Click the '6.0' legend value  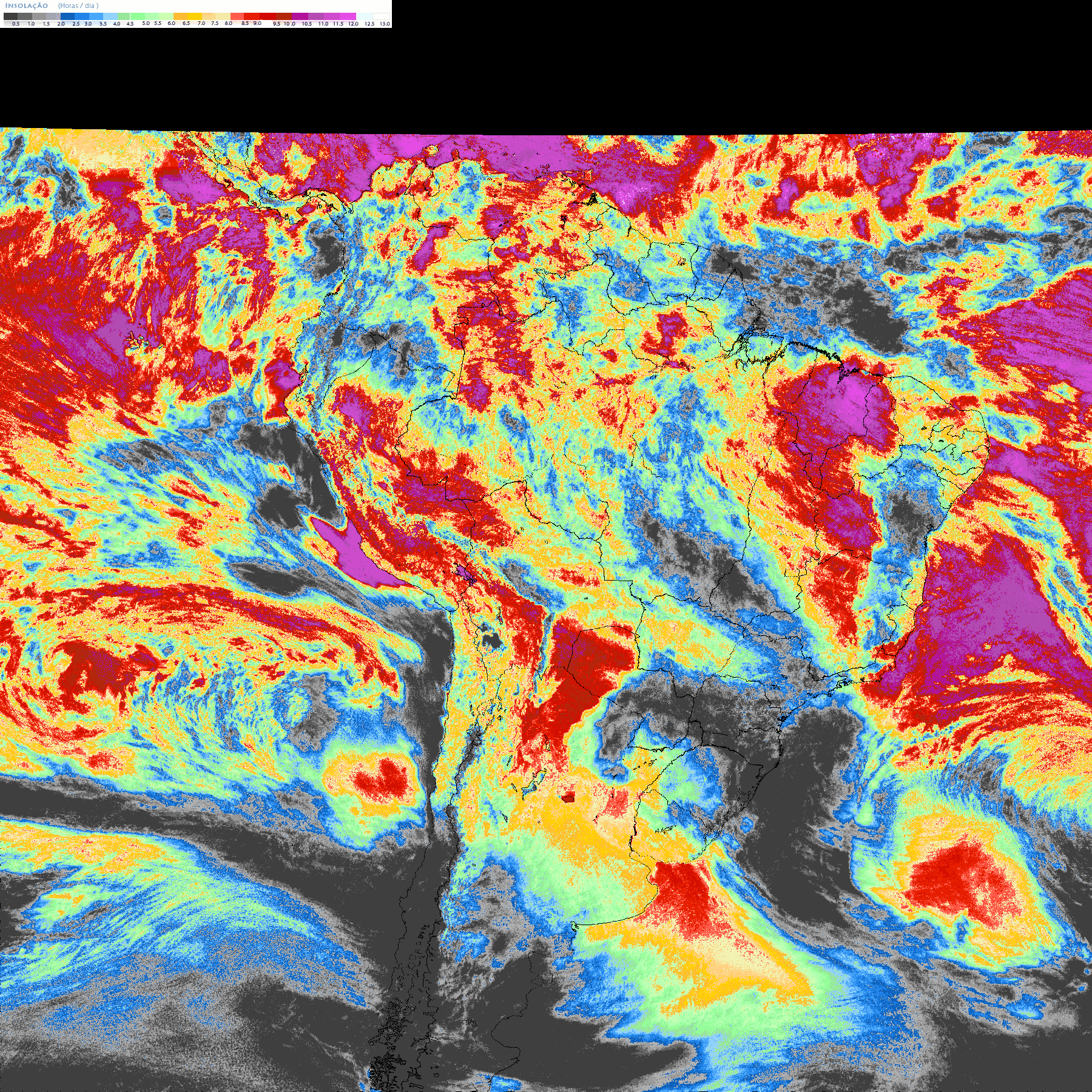click(171, 23)
